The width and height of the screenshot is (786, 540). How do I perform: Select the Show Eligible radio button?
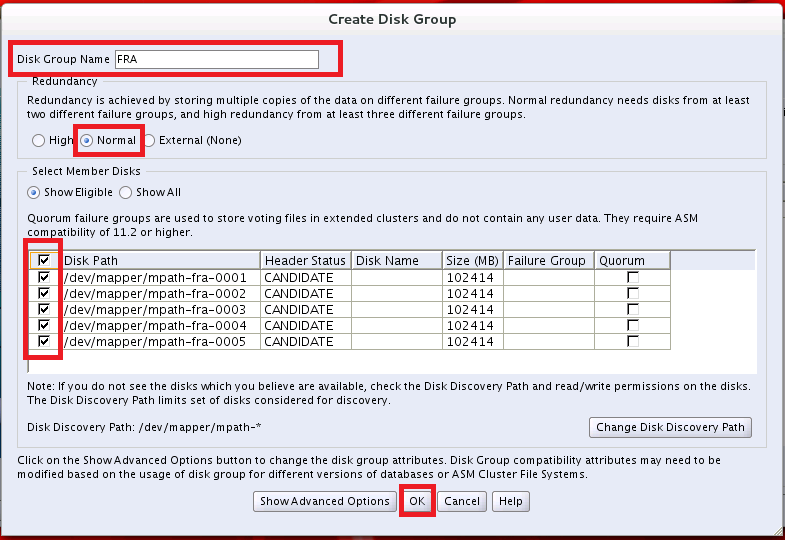click(x=34, y=192)
